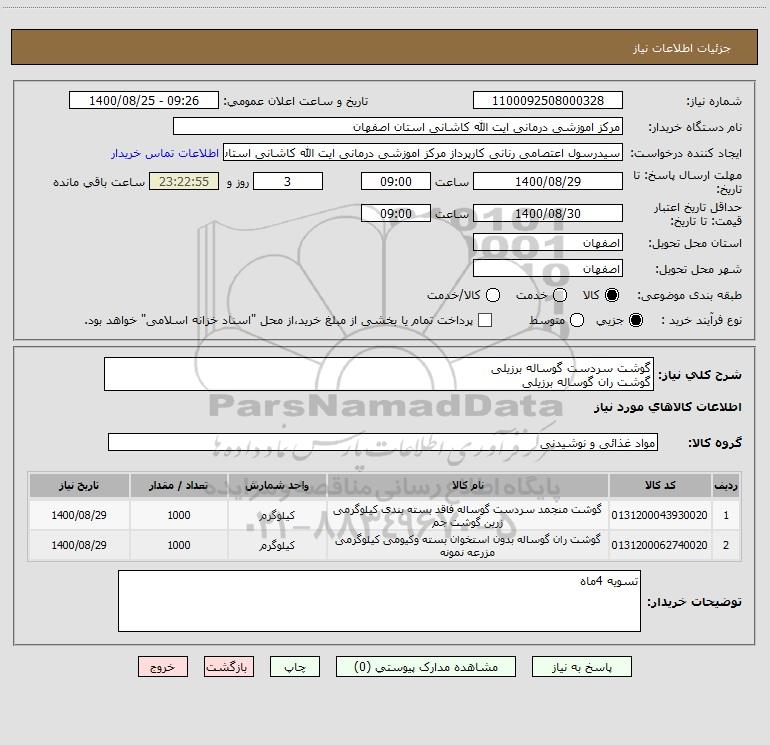The image size is (770, 745).
Task: Select the کالا radio button
Action: click(x=612, y=295)
